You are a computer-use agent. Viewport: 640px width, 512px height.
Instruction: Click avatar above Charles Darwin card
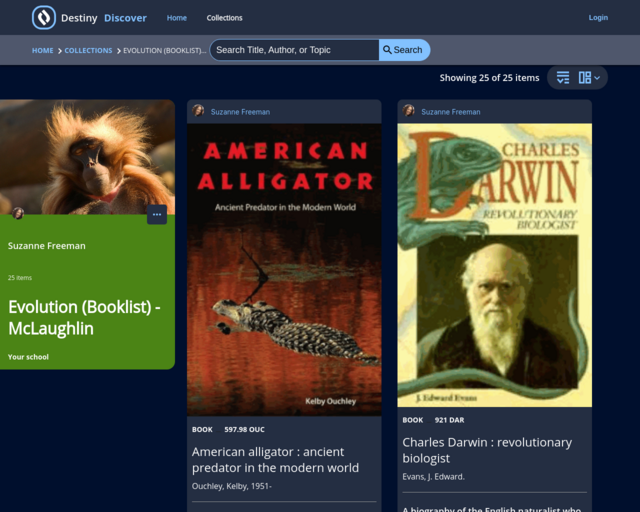click(x=409, y=110)
